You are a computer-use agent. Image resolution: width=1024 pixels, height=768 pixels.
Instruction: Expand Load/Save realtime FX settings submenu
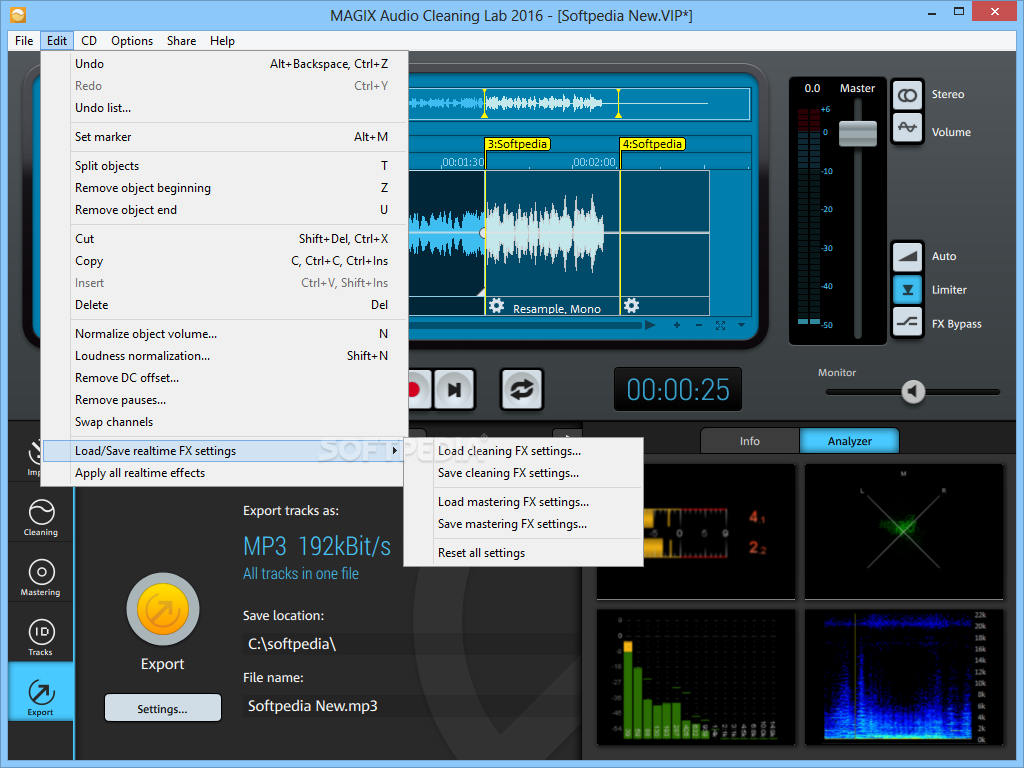click(x=223, y=451)
